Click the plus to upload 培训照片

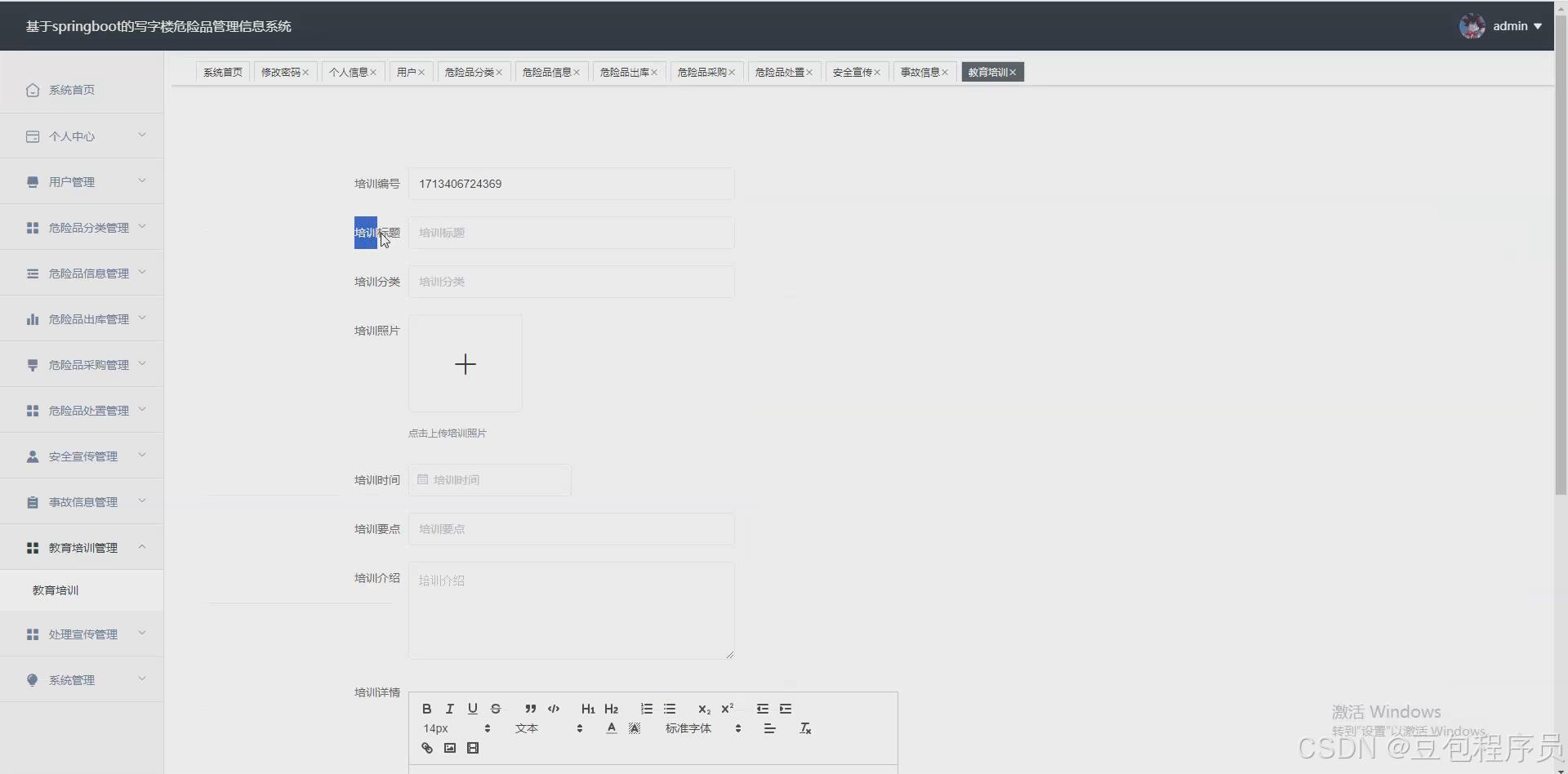pyautogui.click(x=465, y=364)
